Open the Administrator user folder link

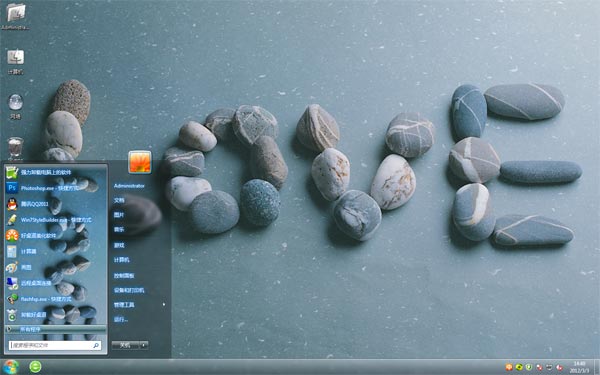click(x=129, y=186)
